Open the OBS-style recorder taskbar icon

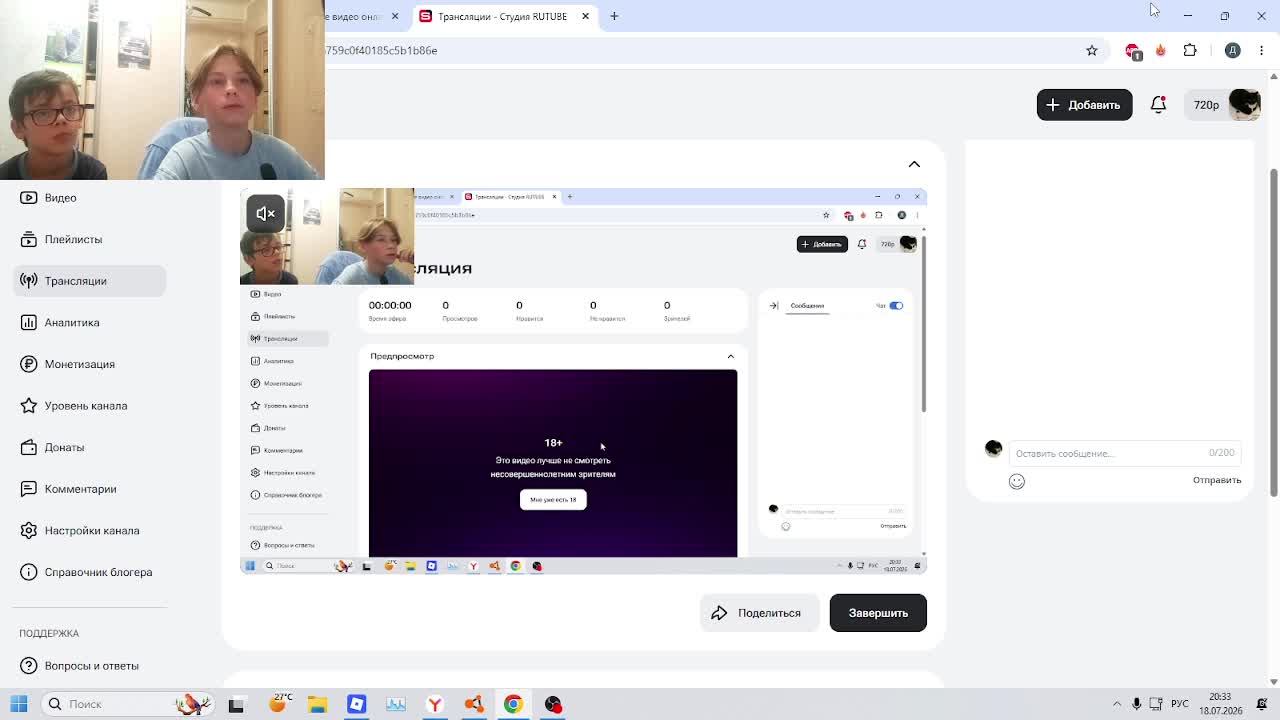pyautogui.click(x=553, y=704)
